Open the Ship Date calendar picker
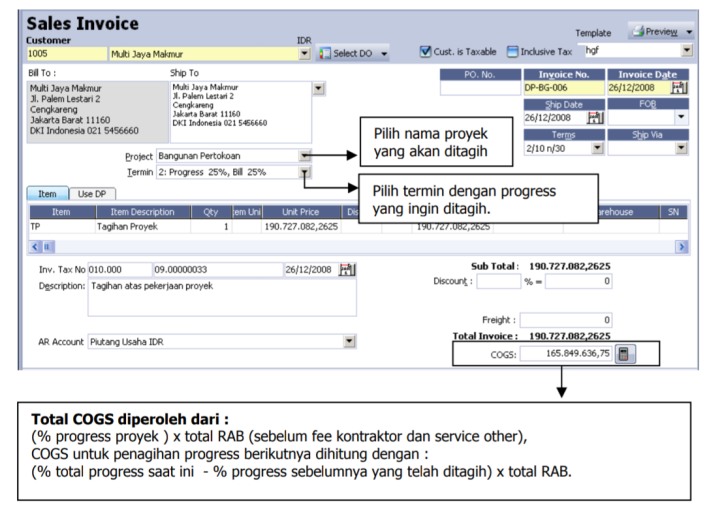The height and width of the screenshot is (512, 705). pyautogui.click(x=595, y=118)
